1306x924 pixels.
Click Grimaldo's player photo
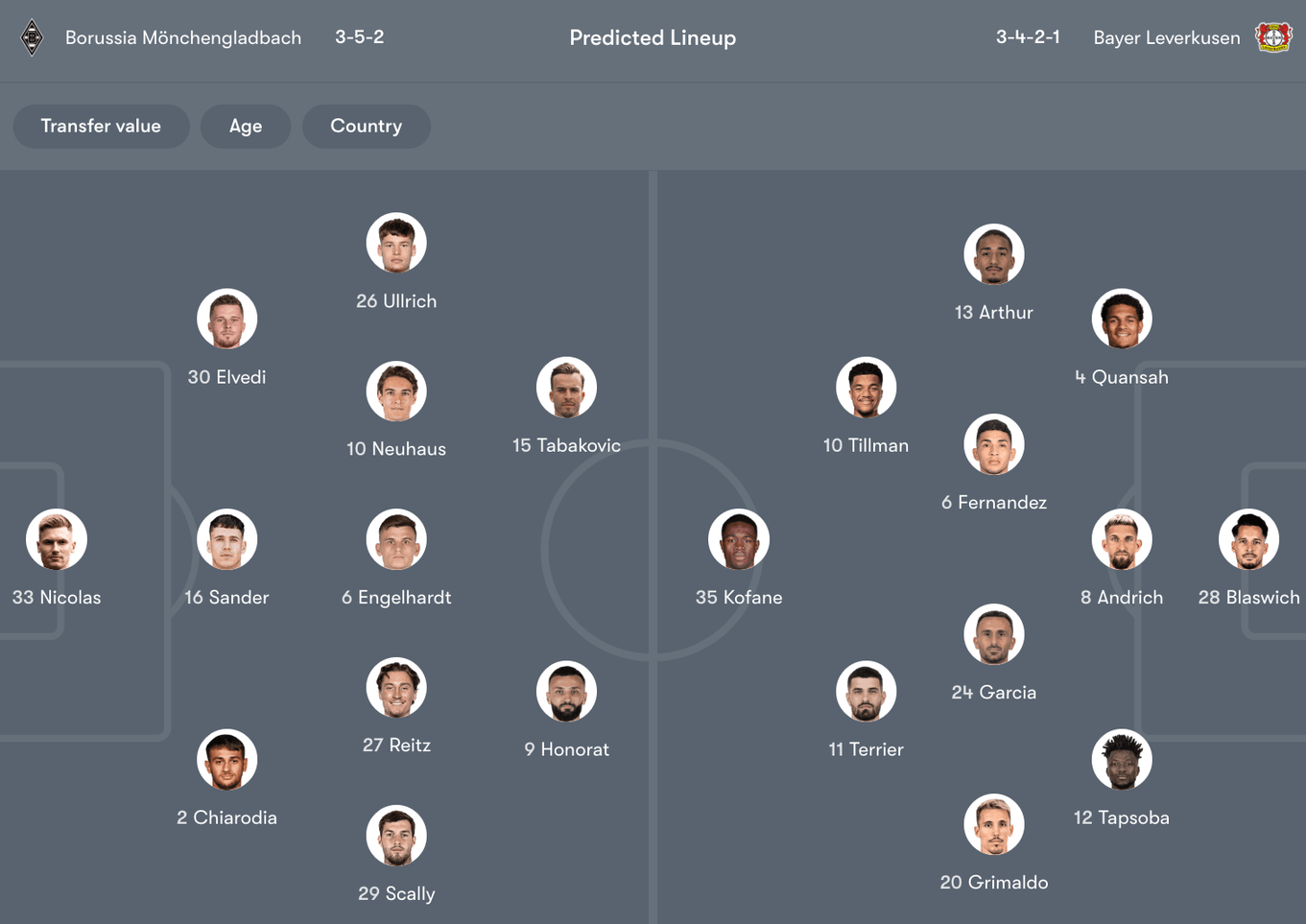coord(994,823)
